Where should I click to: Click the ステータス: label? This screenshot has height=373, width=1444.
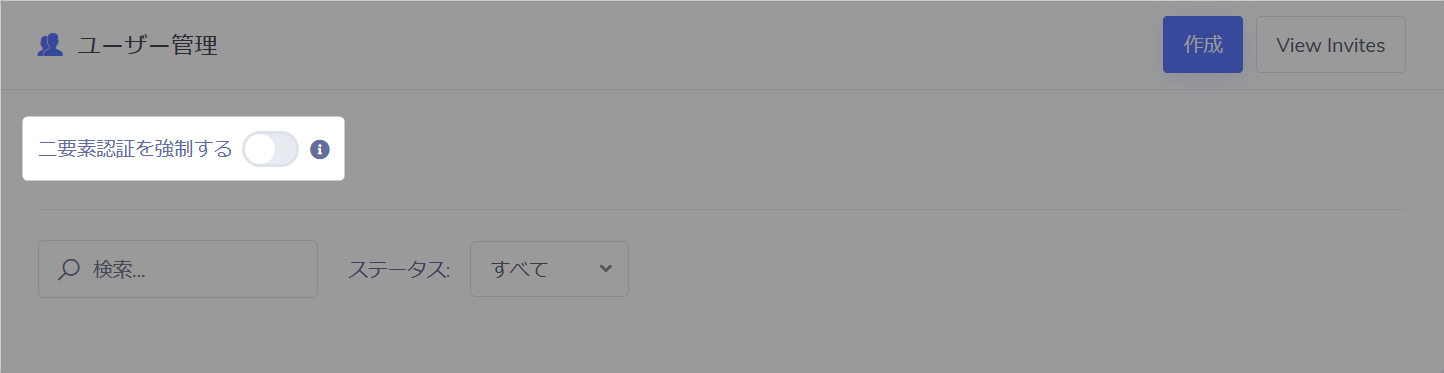[x=399, y=269]
